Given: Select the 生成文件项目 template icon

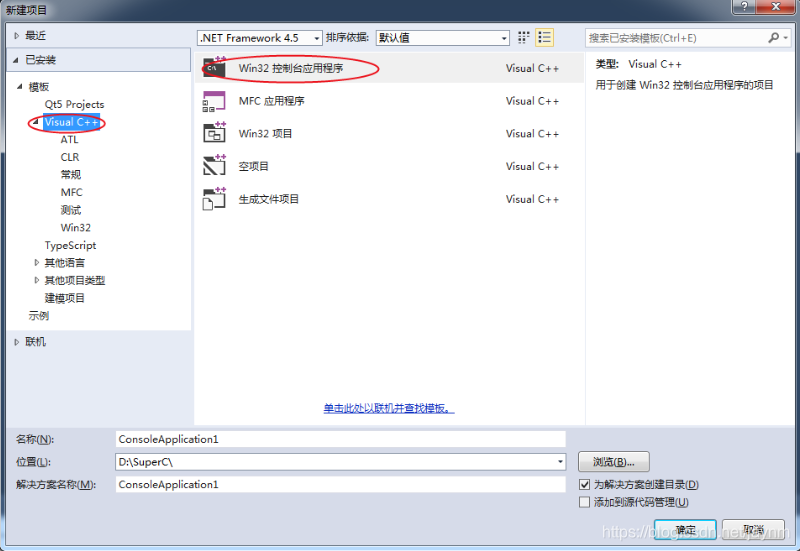Looking at the screenshot, I should [214, 198].
